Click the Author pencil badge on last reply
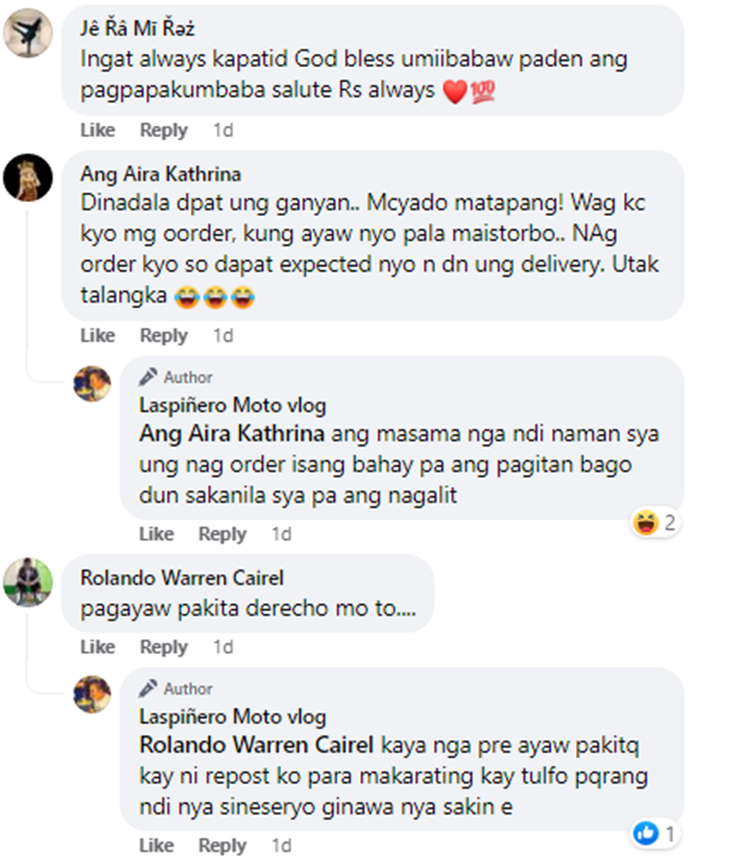 [176, 689]
